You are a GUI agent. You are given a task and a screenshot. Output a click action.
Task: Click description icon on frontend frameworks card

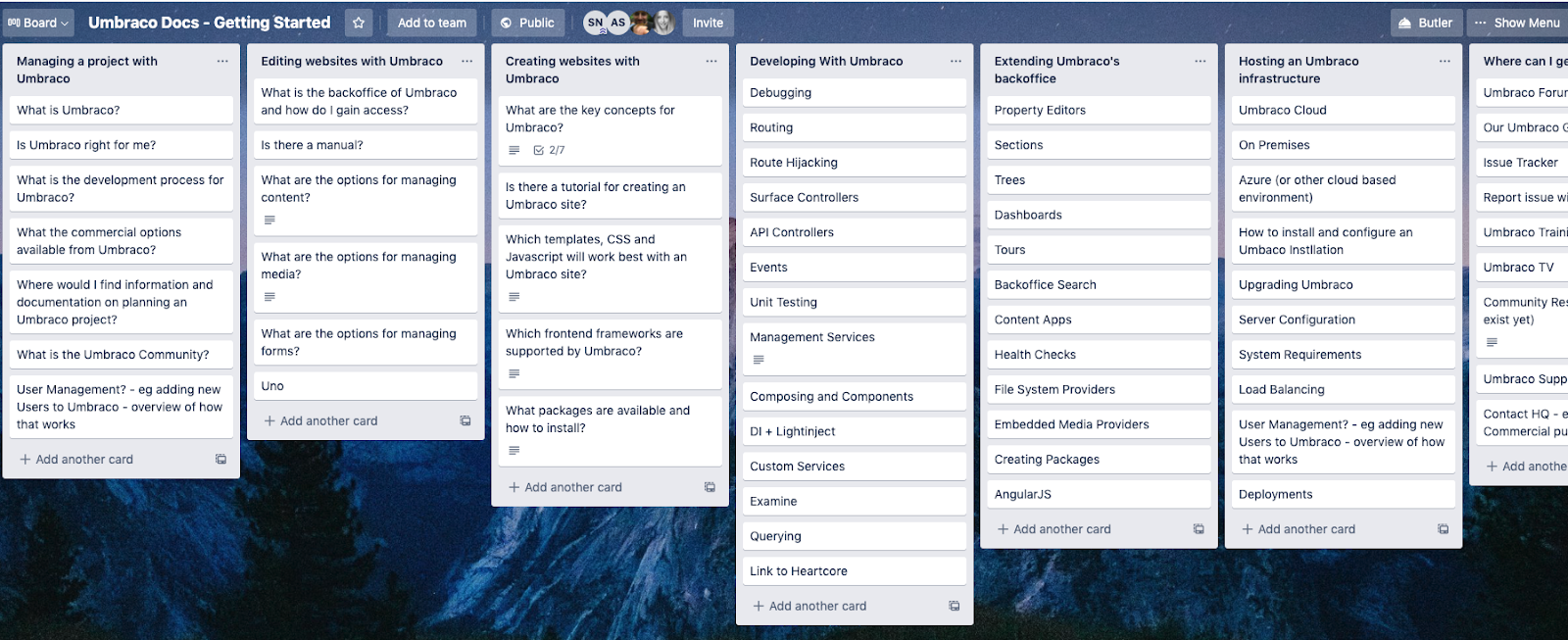(x=514, y=373)
